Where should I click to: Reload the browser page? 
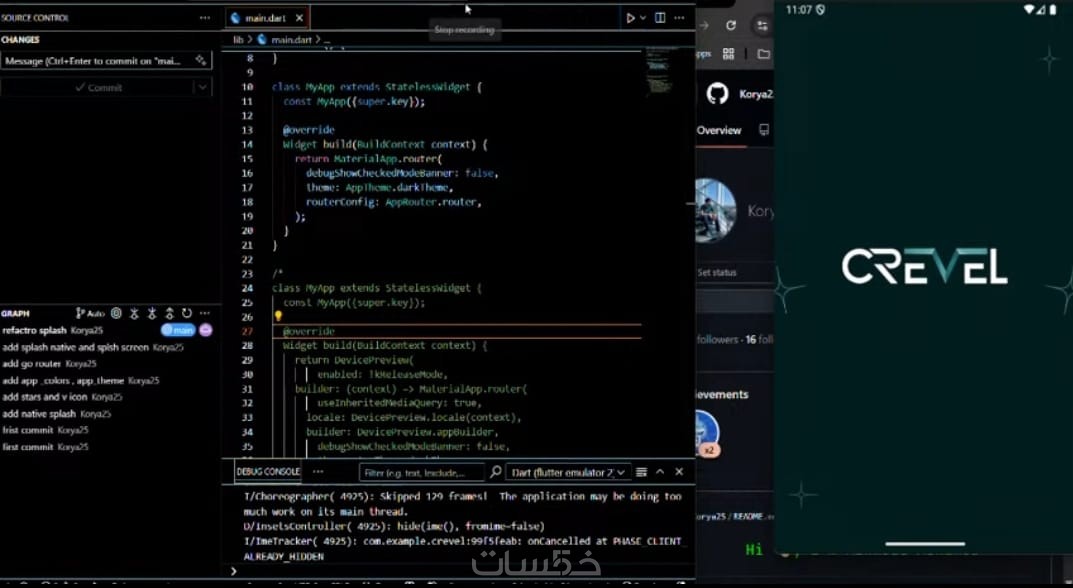(731, 25)
